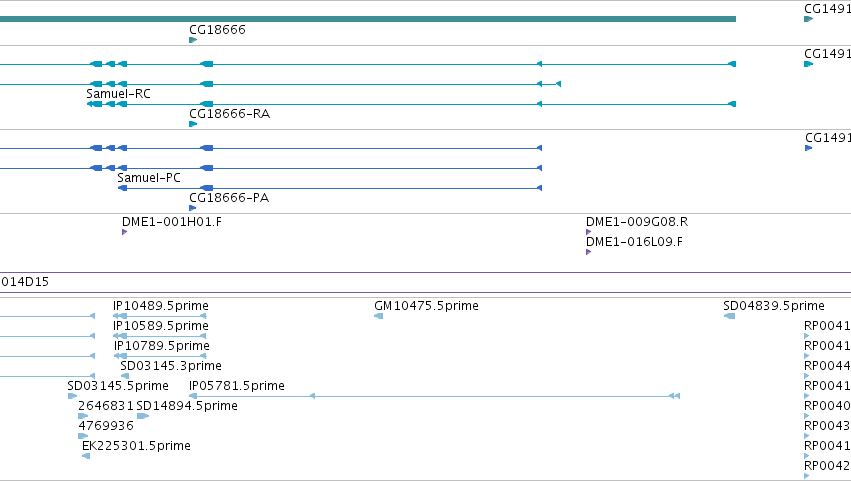The image size is (851, 481).
Task: Click the RP0044 label at right edge
Action: 827,366
